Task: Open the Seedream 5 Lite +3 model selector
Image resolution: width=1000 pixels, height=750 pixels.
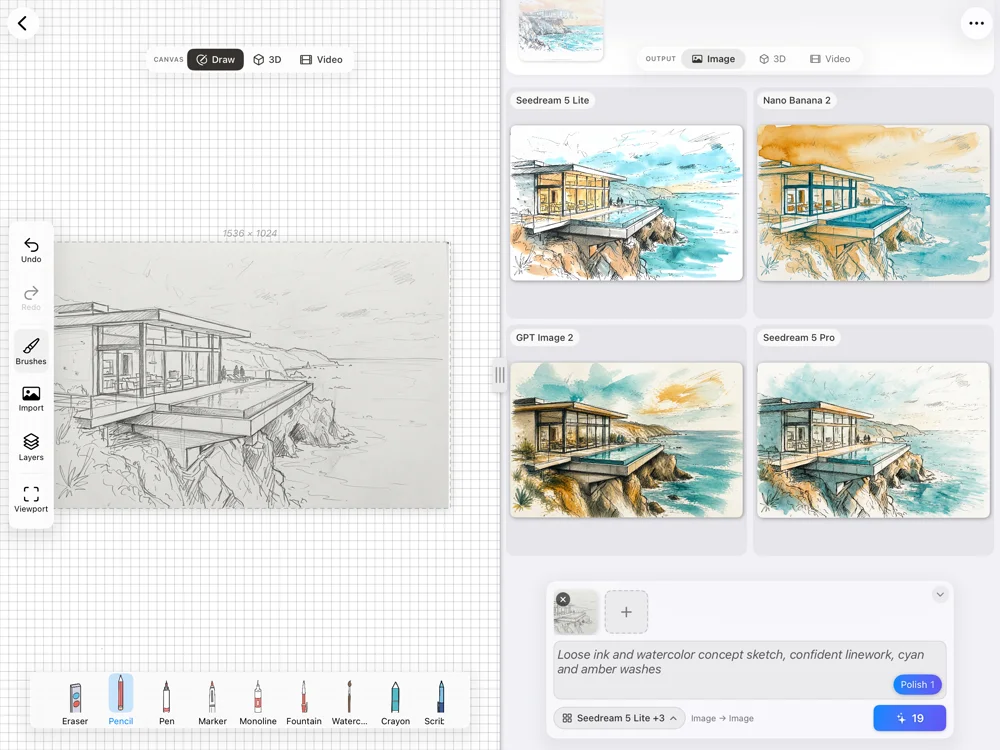Action: click(619, 718)
